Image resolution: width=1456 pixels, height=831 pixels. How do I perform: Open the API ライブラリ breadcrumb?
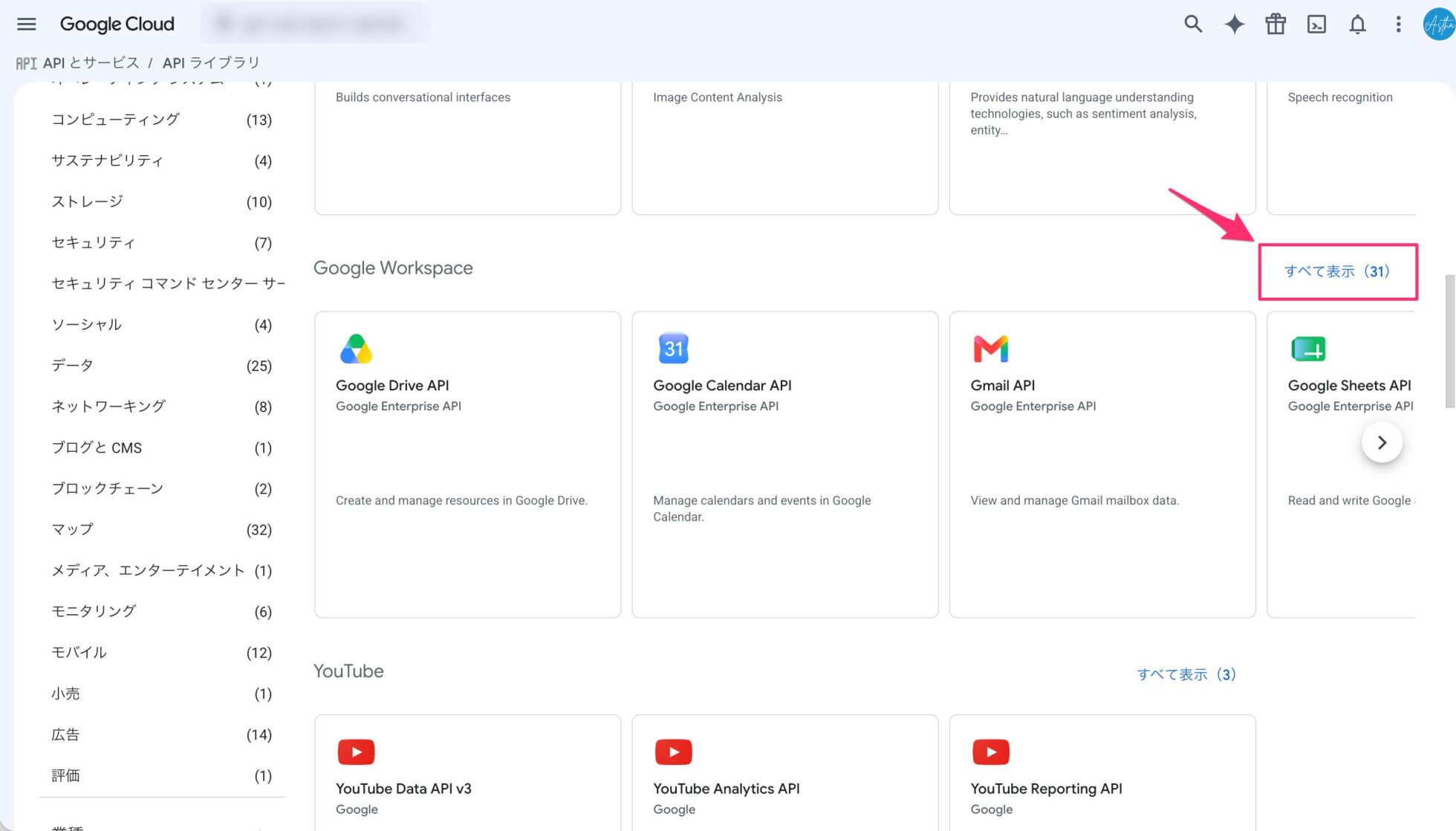pyautogui.click(x=212, y=62)
